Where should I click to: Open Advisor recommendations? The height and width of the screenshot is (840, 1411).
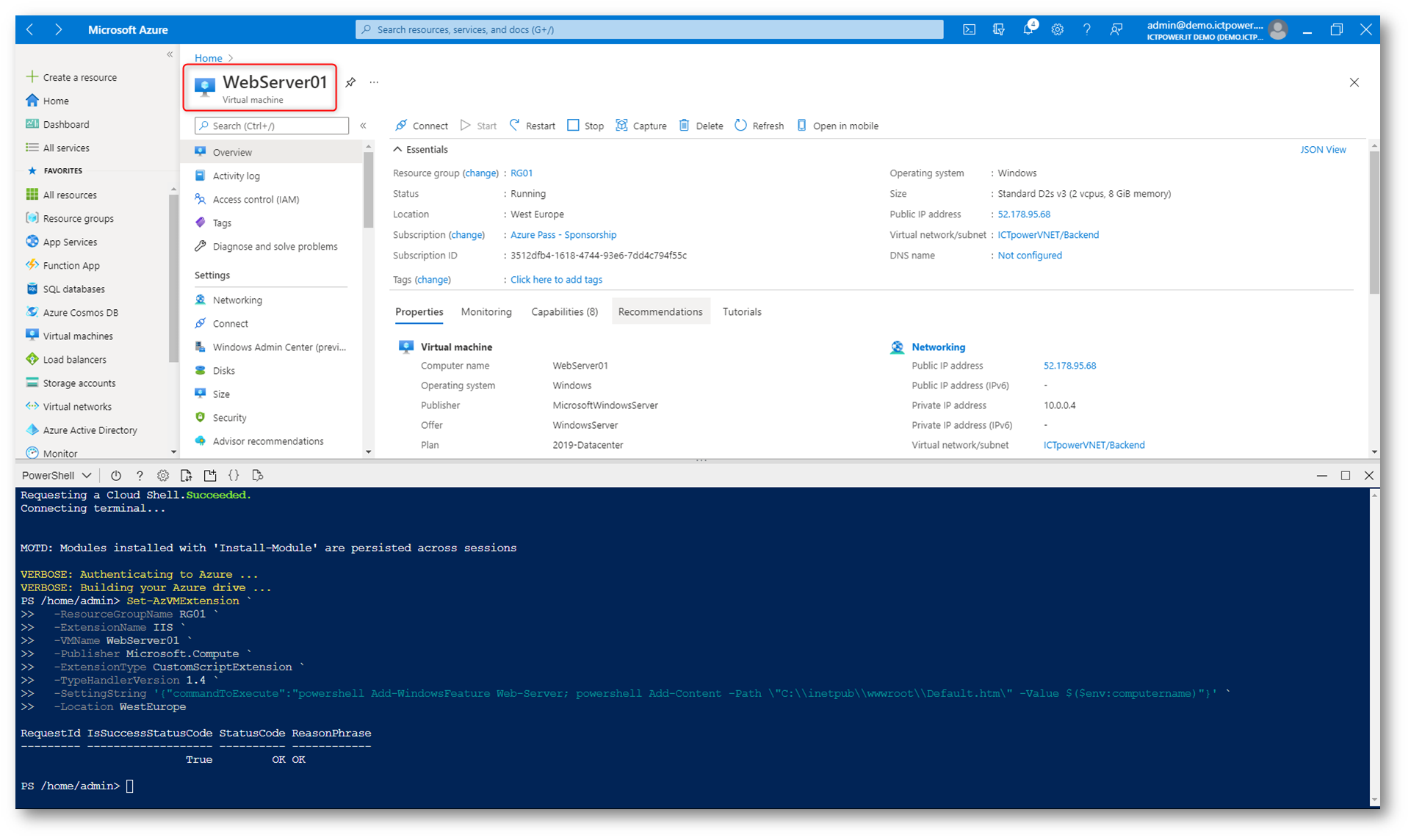click(271, 441)
